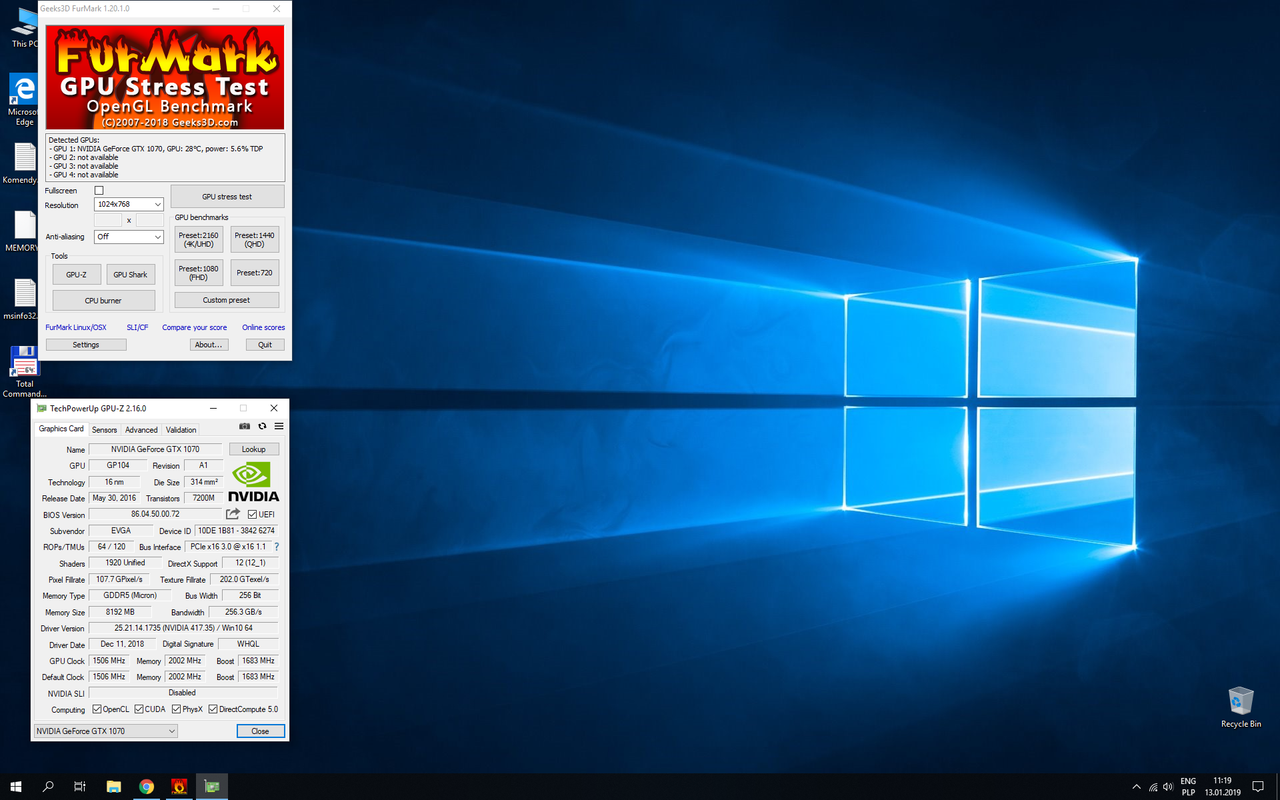
Task: Click the GPU-Z refresh icon
Action: (x=262, y=426)
